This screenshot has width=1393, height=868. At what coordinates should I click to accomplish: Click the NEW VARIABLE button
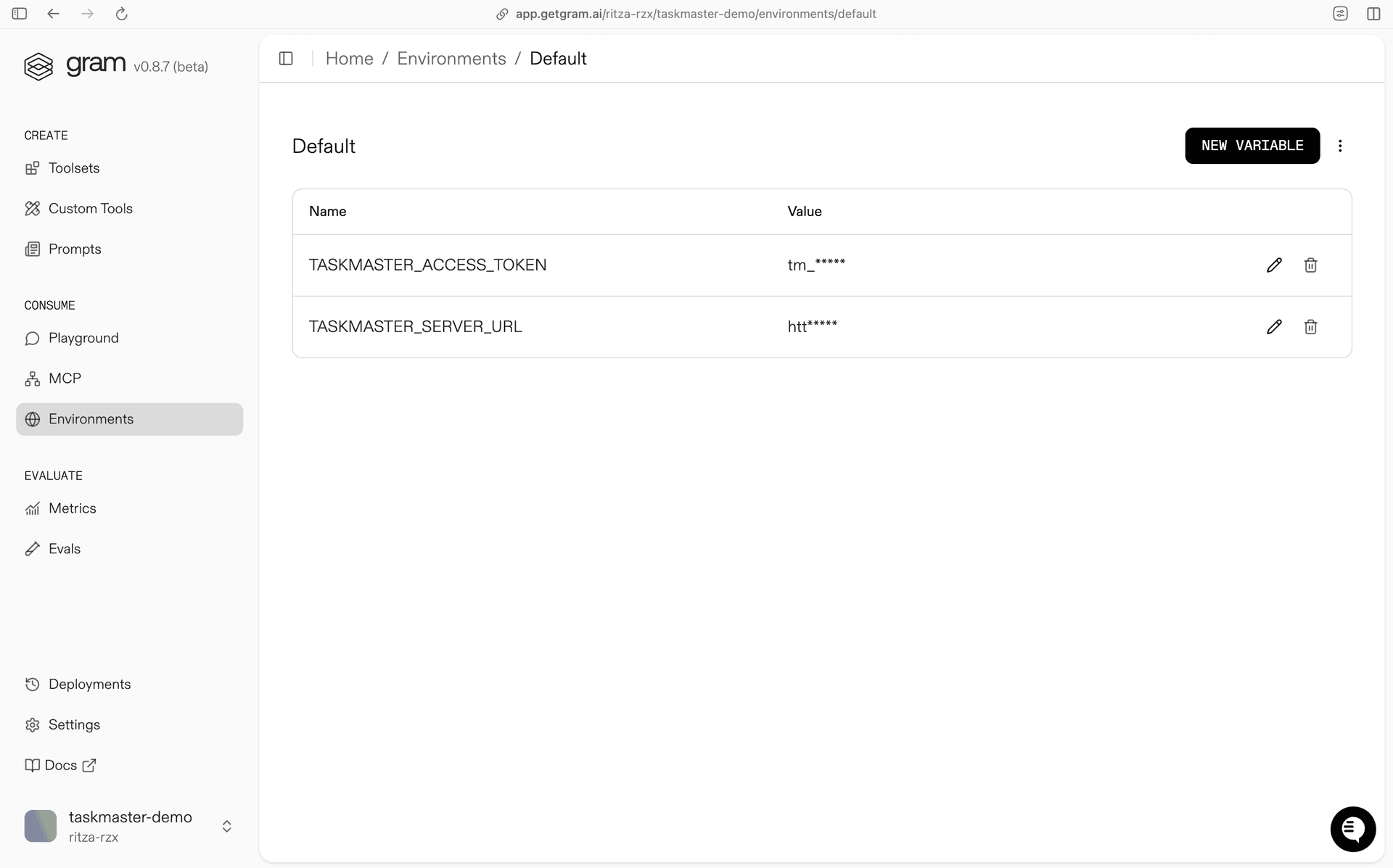tap(1252, 146)
